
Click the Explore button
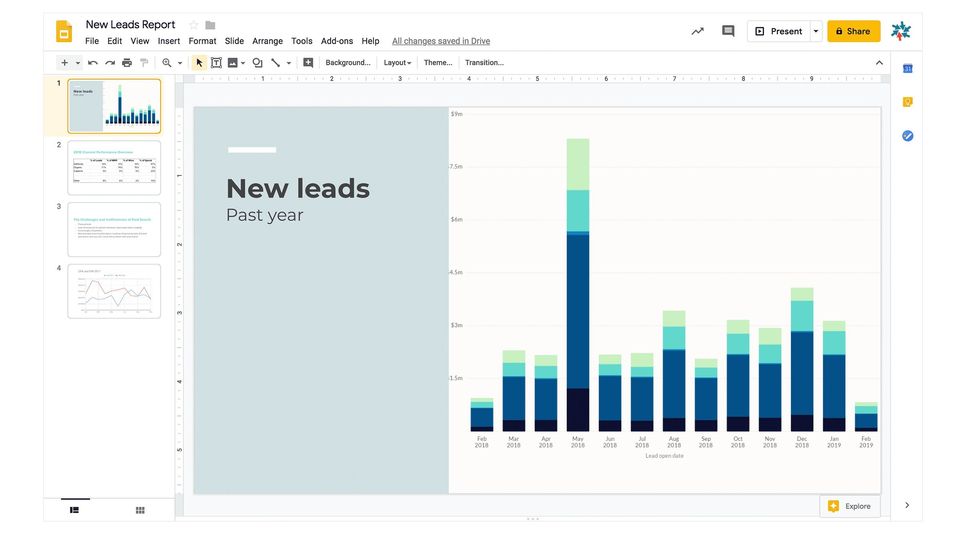[850, 506]
